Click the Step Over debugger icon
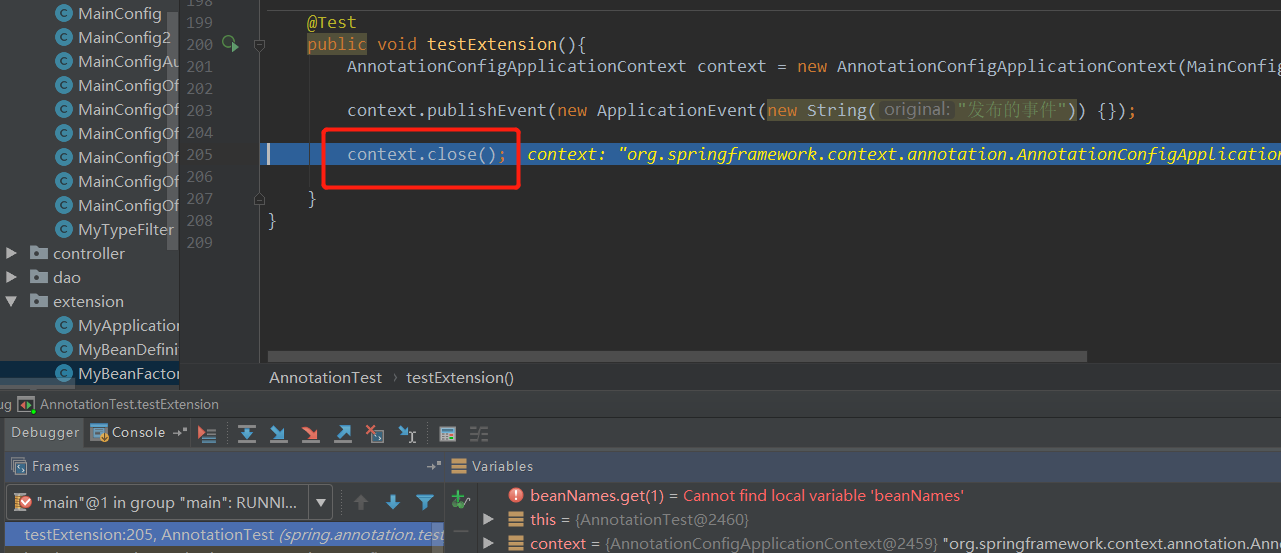The width and height of the screenshot is (1281, 553). (x=247, y=434)
